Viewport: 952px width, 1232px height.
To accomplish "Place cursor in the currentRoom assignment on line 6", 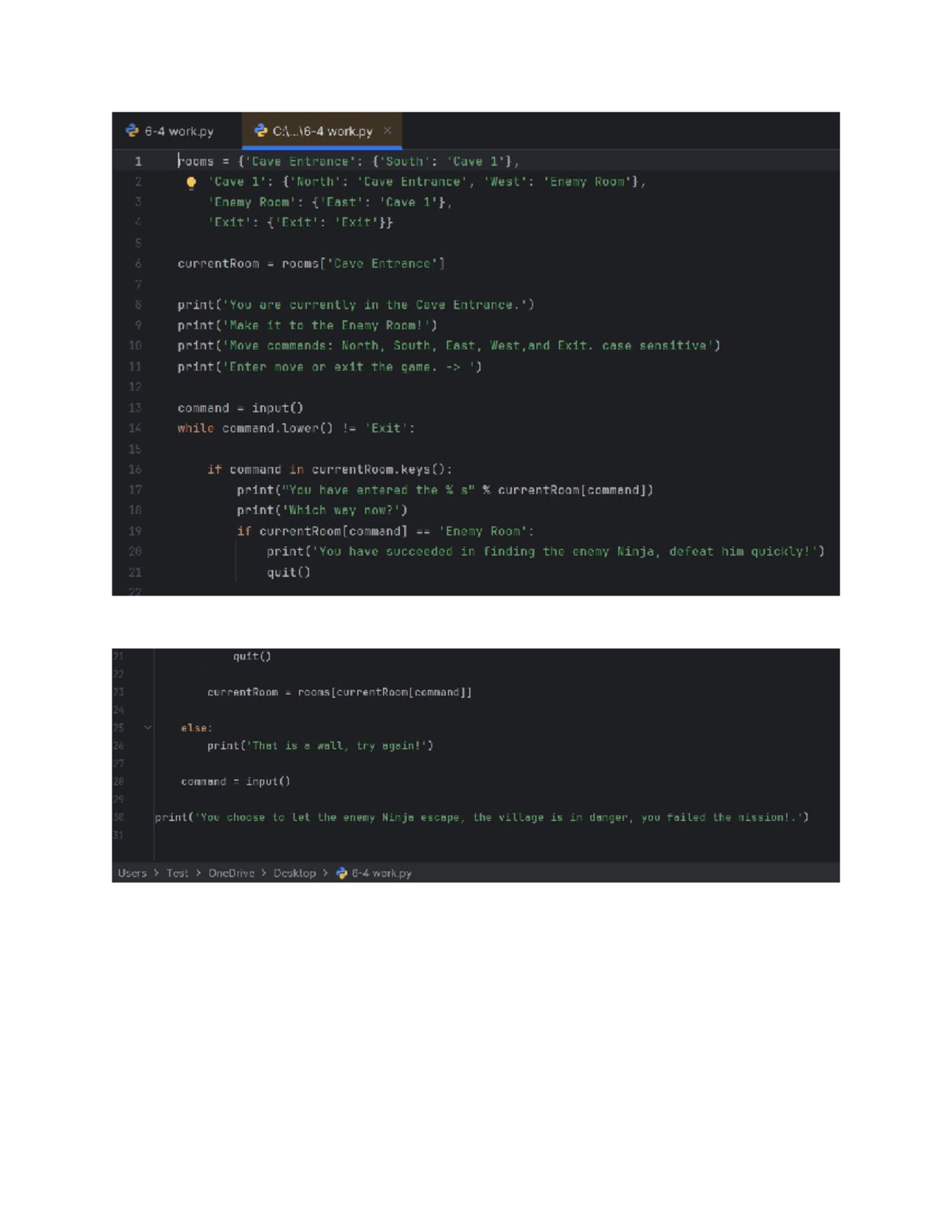I will pyautogui.click(x=310, y=264).
